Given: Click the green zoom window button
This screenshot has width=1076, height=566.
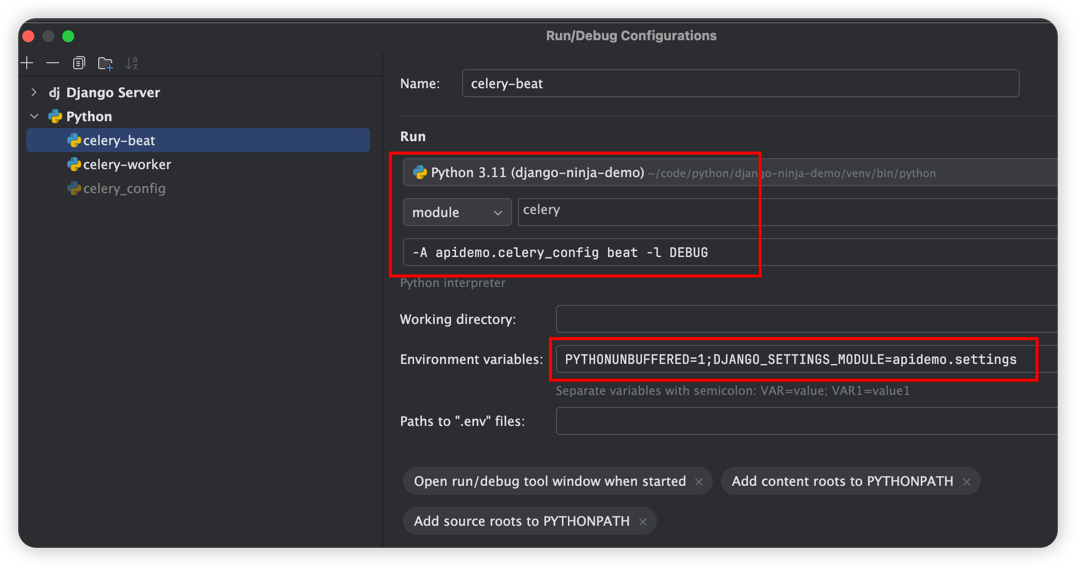Looking at the screenshot, I should 68,36.
